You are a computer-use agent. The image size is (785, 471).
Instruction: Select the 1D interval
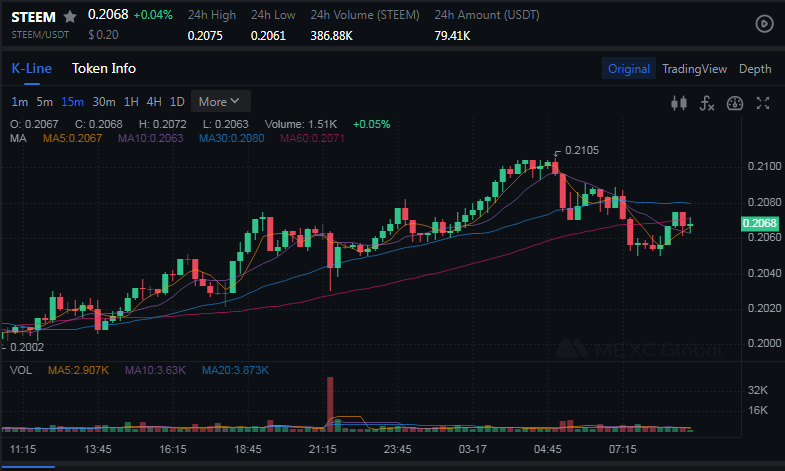pos(177,101)
